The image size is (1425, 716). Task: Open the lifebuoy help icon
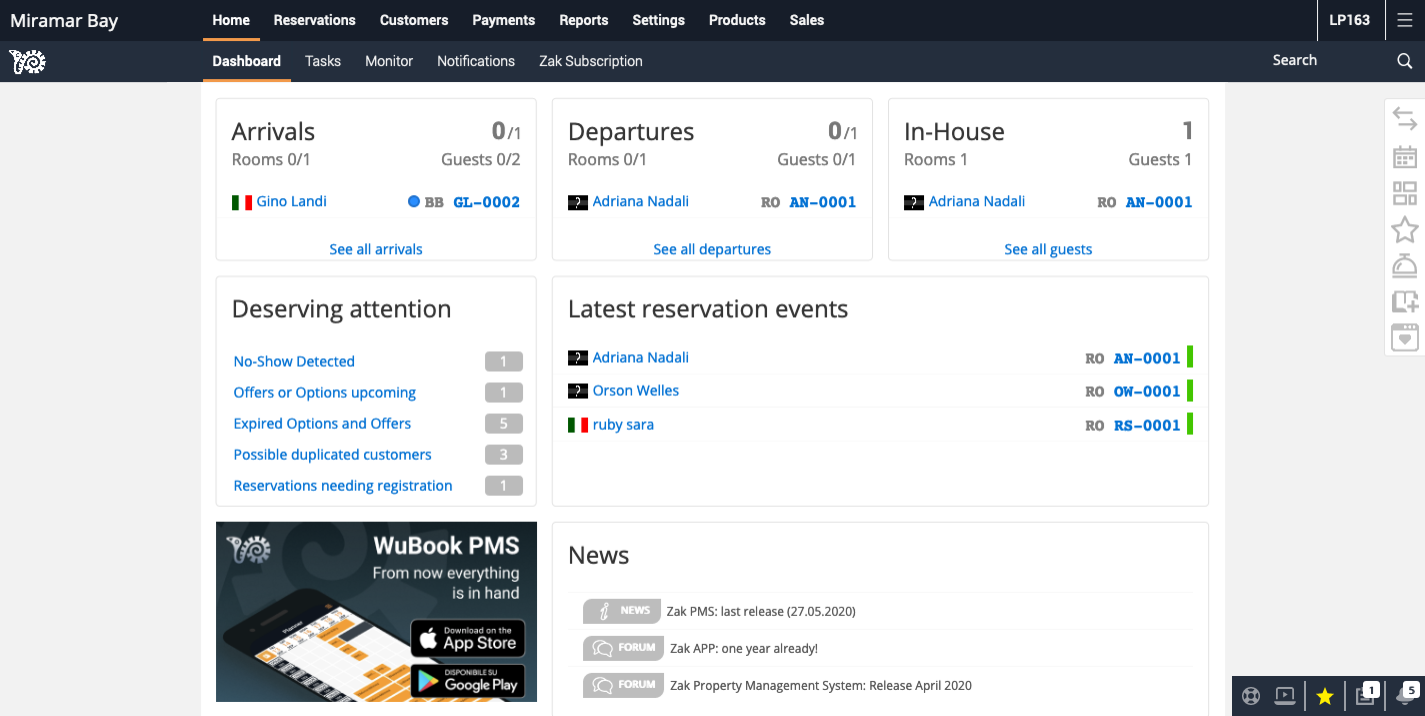click(x=1251, y=696)
